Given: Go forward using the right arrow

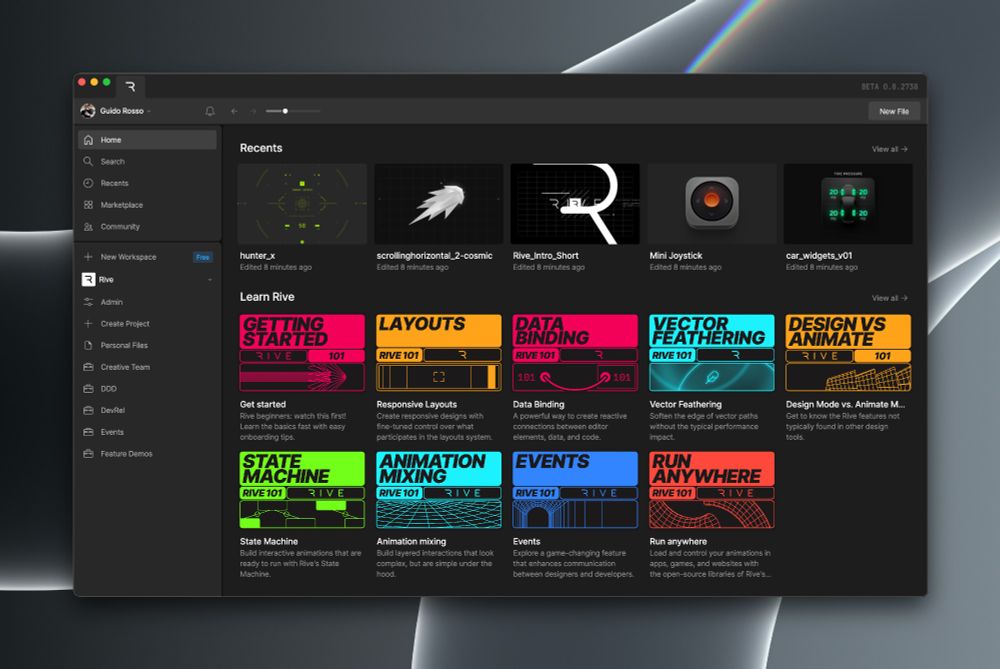Looking at the screenshot, I should point(253,111).
